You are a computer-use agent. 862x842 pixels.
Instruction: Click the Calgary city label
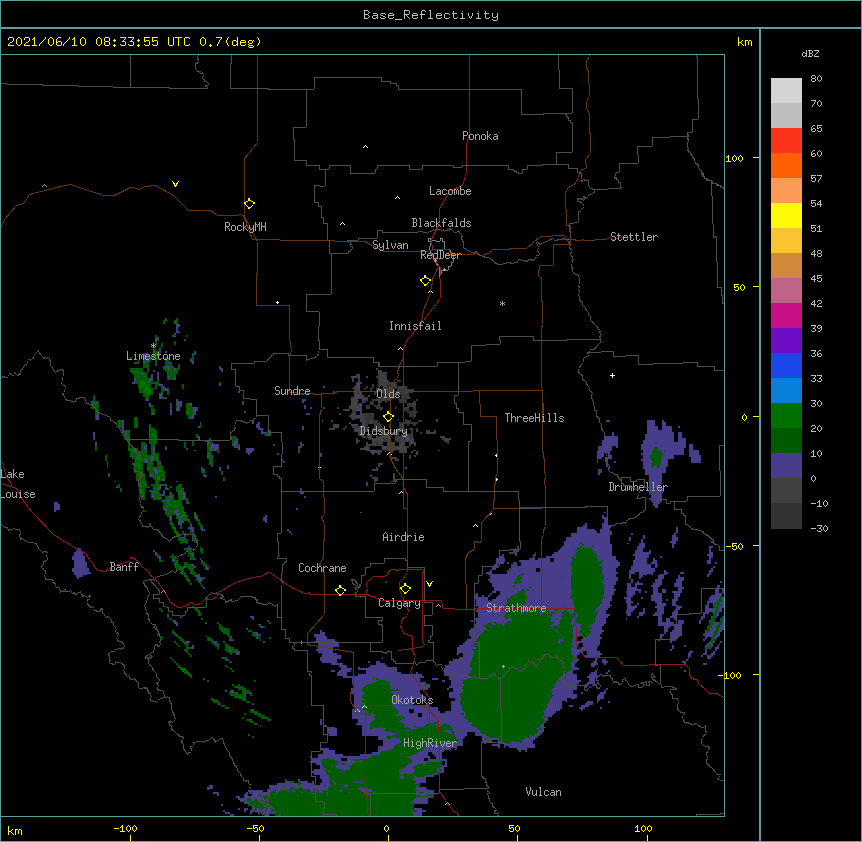click(399, 603)
